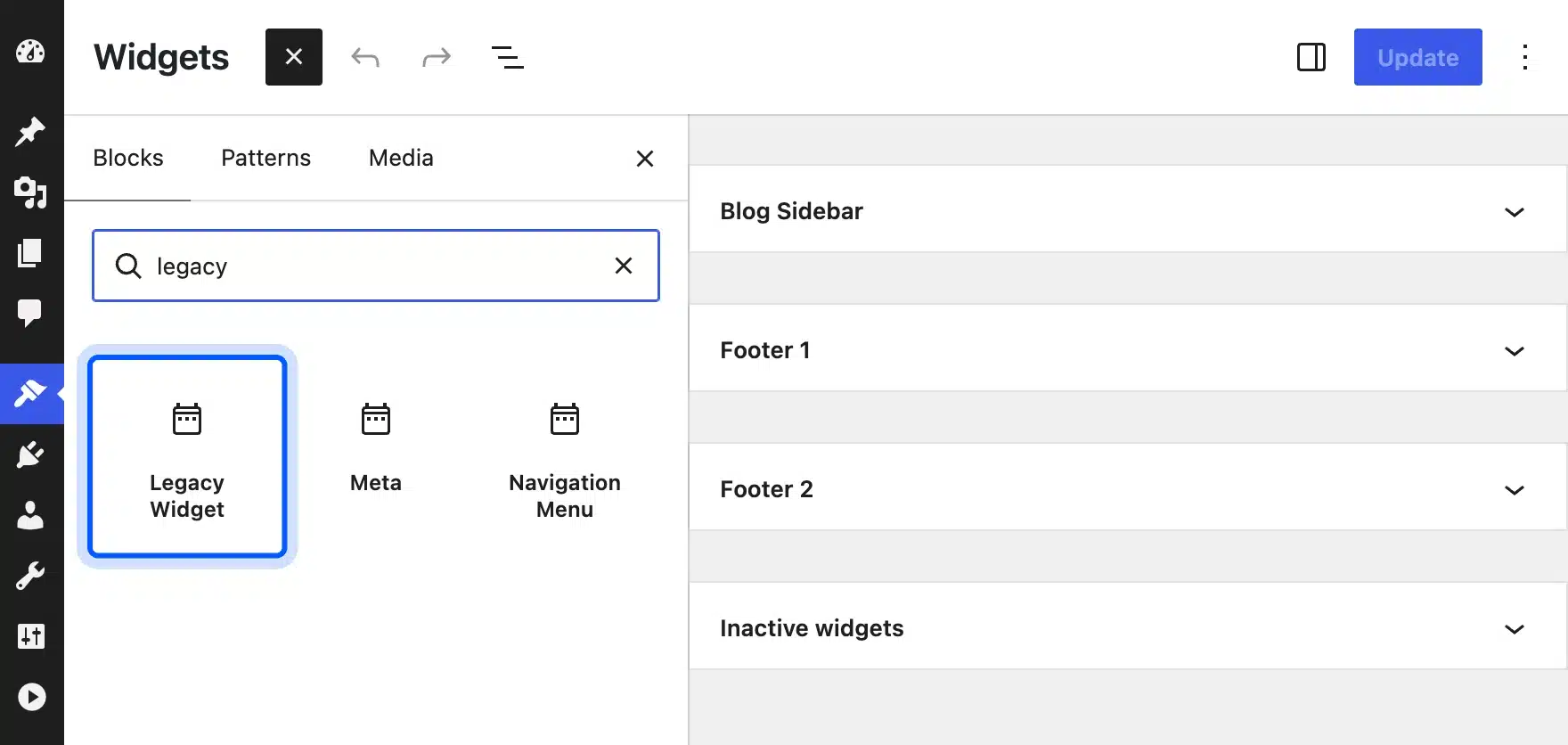The image size is (1568, 745).
Task: Click the Redo arrow
Action: 437,58
